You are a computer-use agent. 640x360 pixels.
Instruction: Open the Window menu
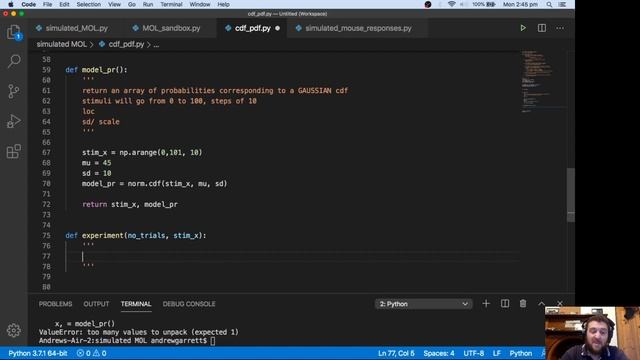coord(200,4)
